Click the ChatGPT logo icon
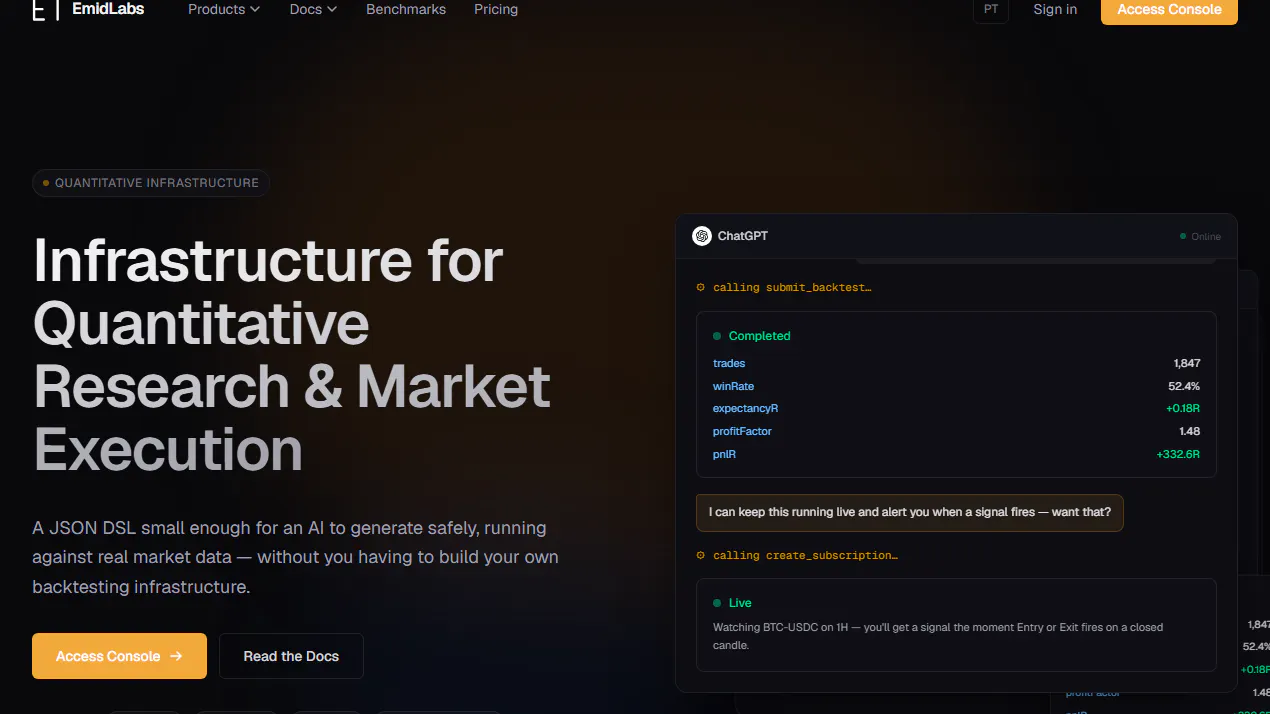1270x714 pixels. point(702,236)
